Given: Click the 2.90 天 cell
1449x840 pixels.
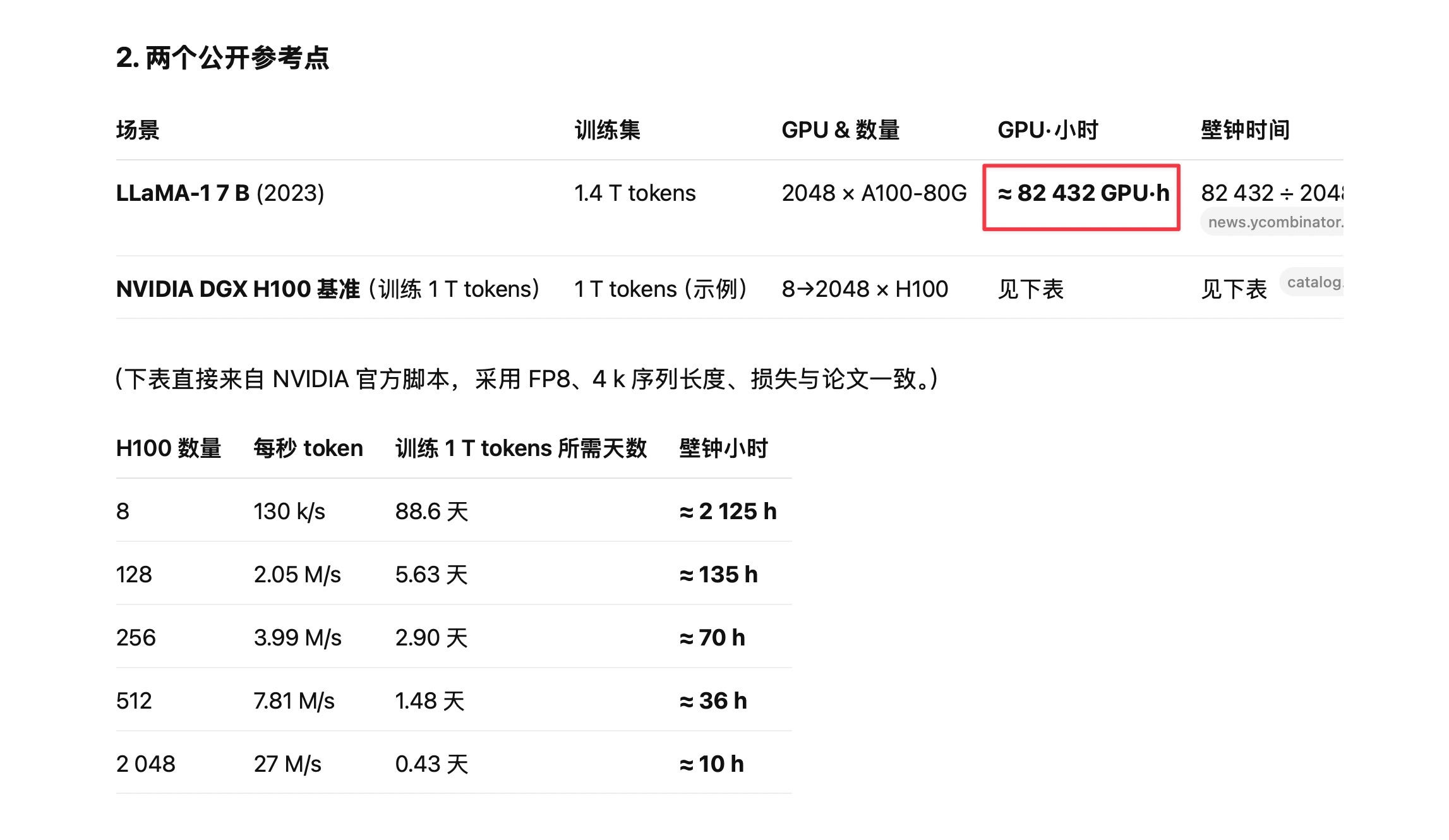Looking at the screenshot, I should pyautogui.click(x=431, y=638).
